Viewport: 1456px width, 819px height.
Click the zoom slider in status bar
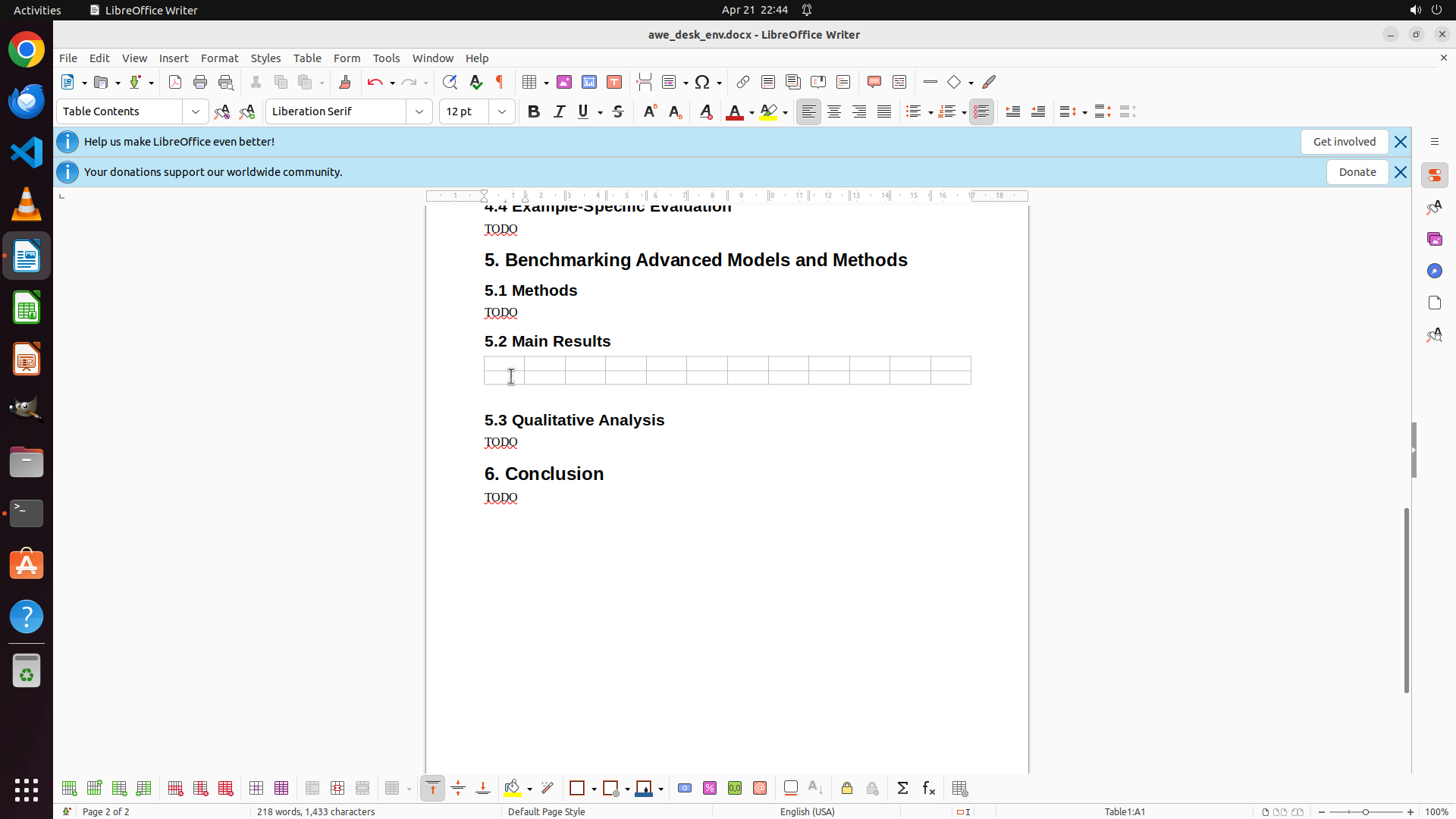pos(1365,811)
